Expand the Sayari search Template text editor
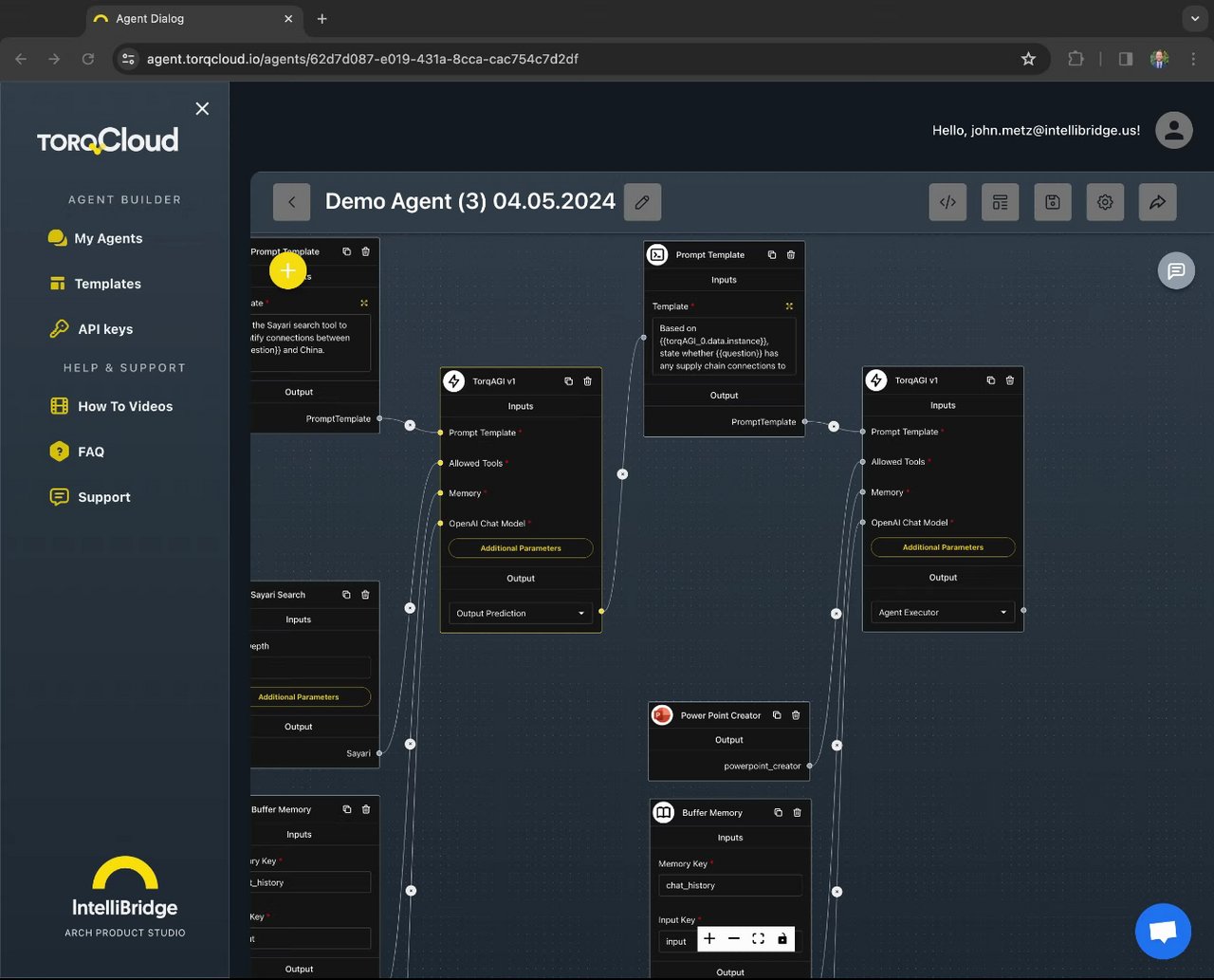1214x980 pixels. tap(364, 304)
